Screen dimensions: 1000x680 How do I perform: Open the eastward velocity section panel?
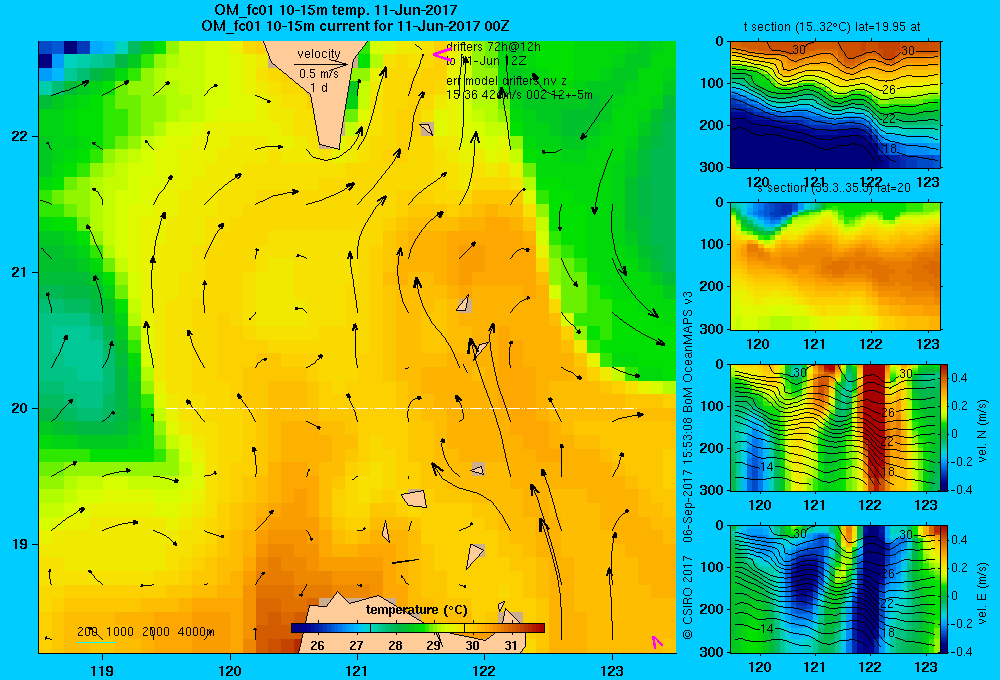coord(835,589)
